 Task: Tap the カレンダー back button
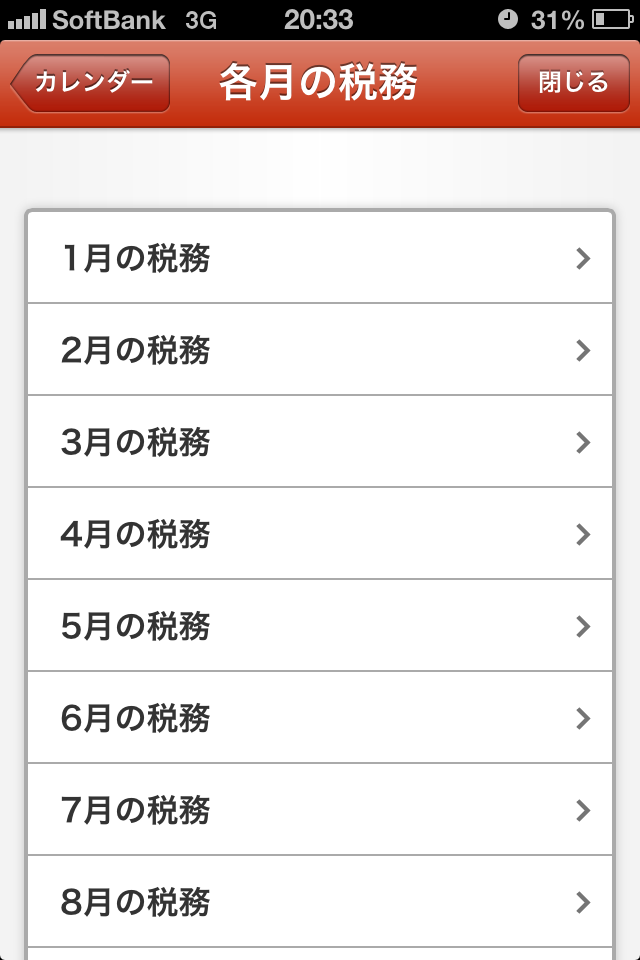pos(92,83)
